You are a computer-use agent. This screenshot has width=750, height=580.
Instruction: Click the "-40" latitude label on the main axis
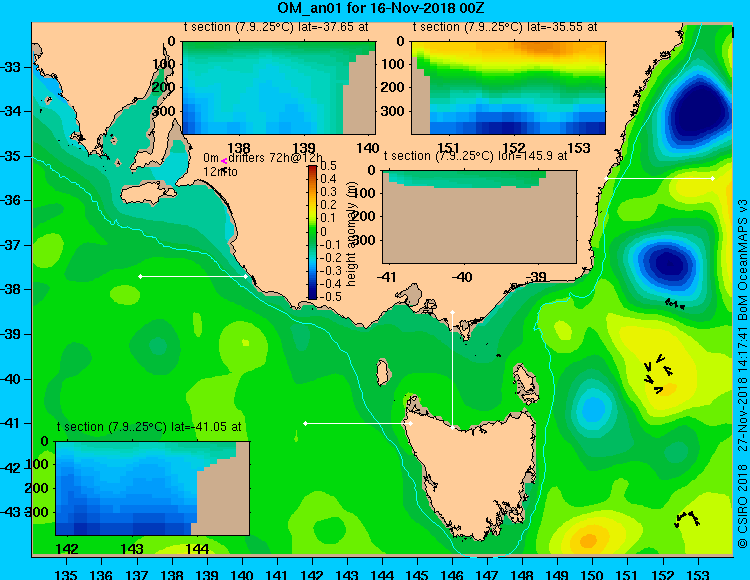click(x=11, y=379)
